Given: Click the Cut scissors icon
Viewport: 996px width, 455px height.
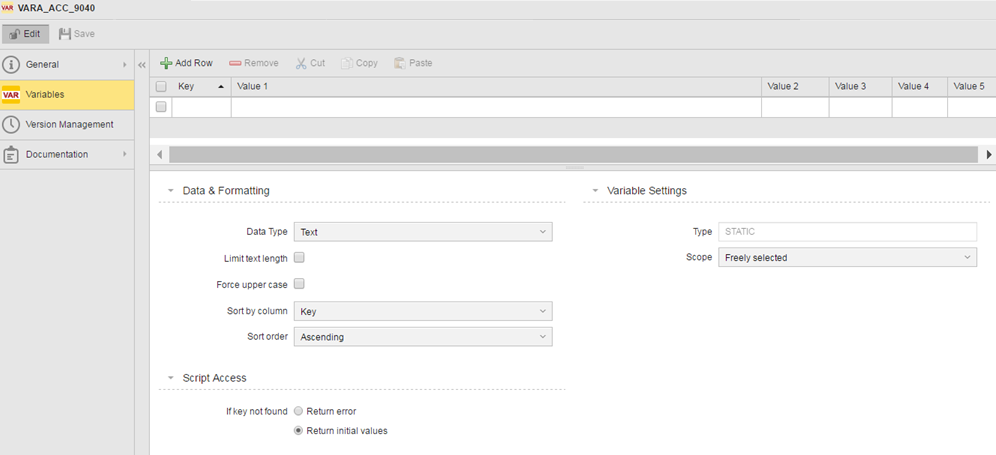Looking at the screenshot, I should coord(301,63).
